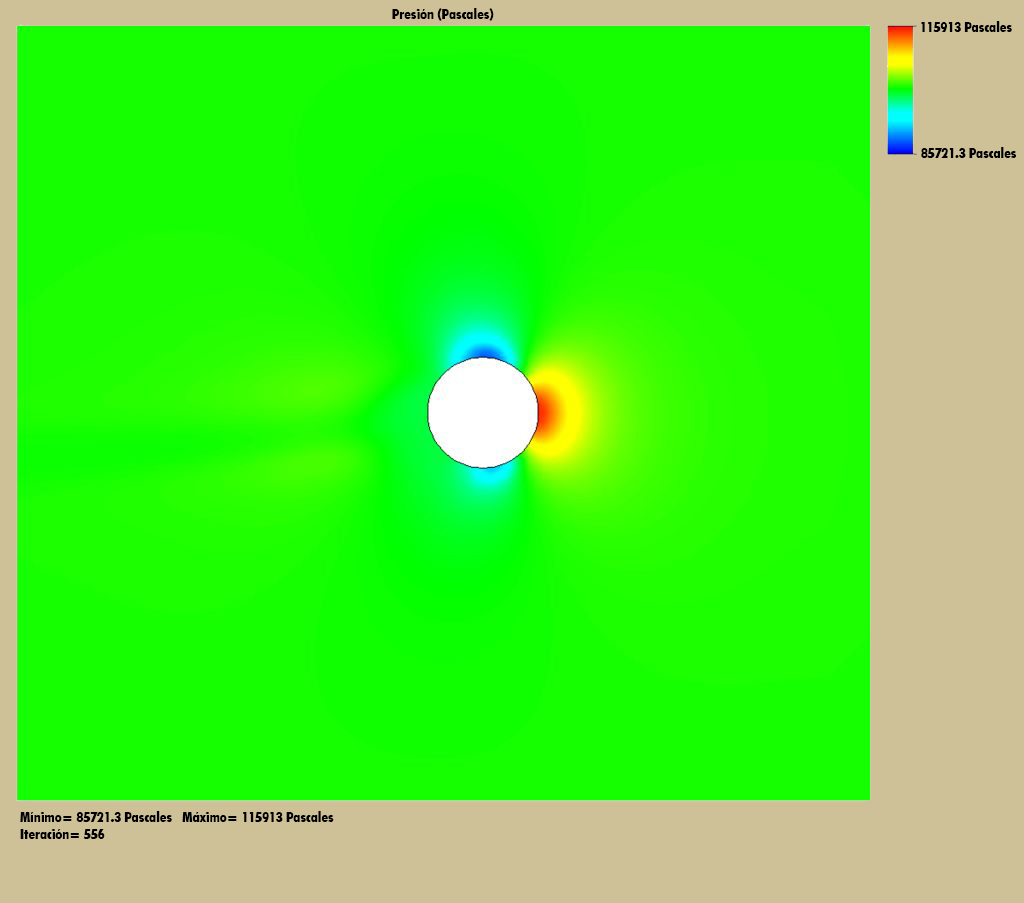This screenshot has height=903, width=1024.
Task: Click the 'Máximo= 115913 Pascales' status text
Action: pyautogui.click(x=257, y=817)
